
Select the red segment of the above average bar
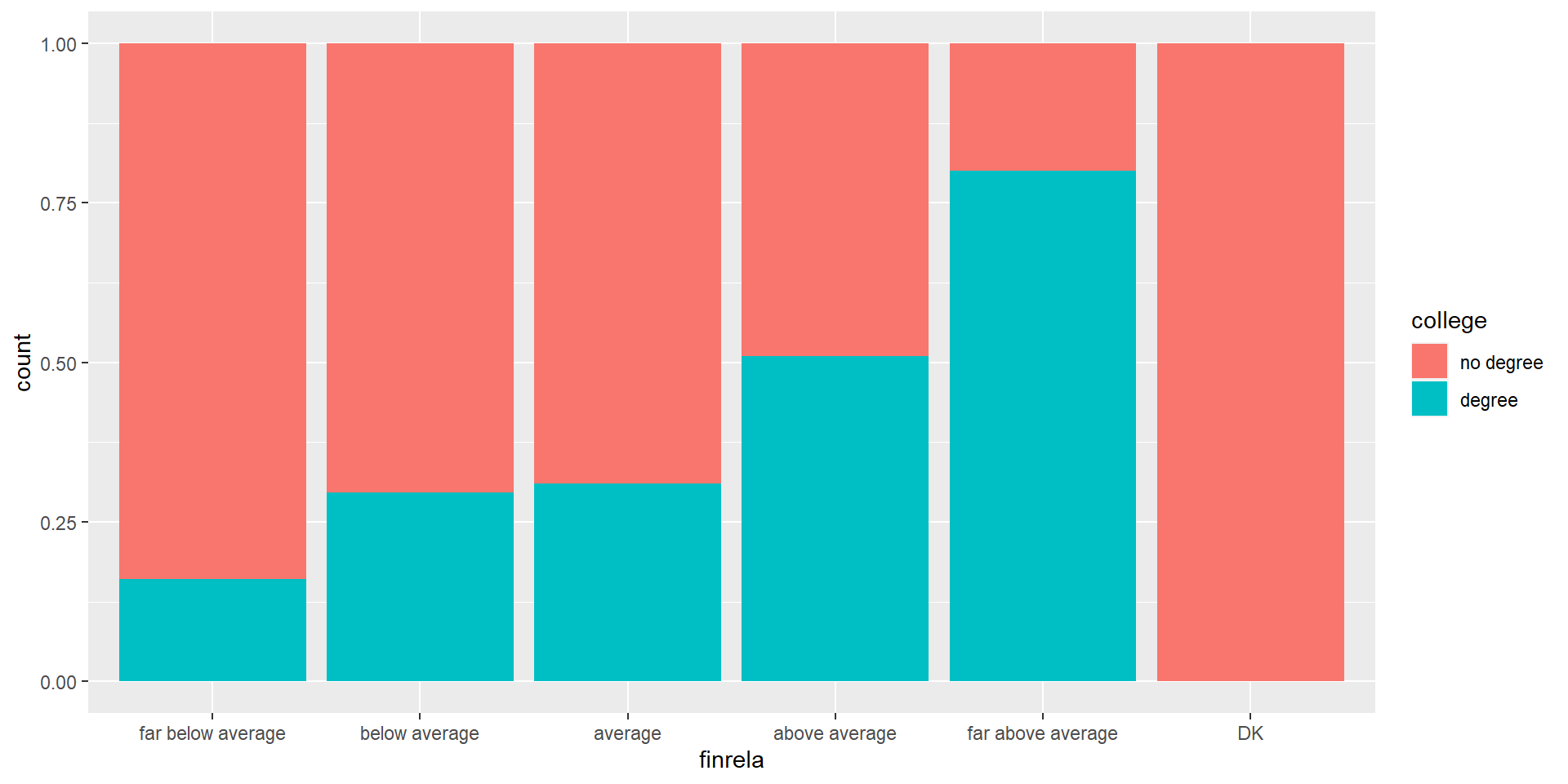point(835,199)
